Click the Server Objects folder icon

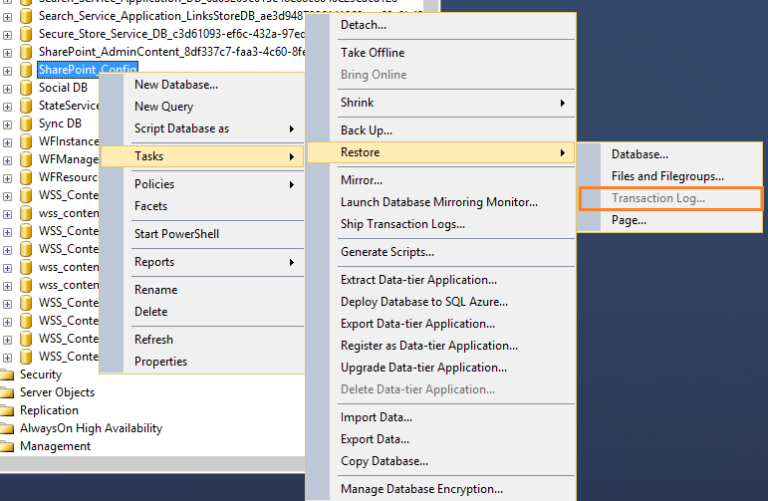coord(7,393)
